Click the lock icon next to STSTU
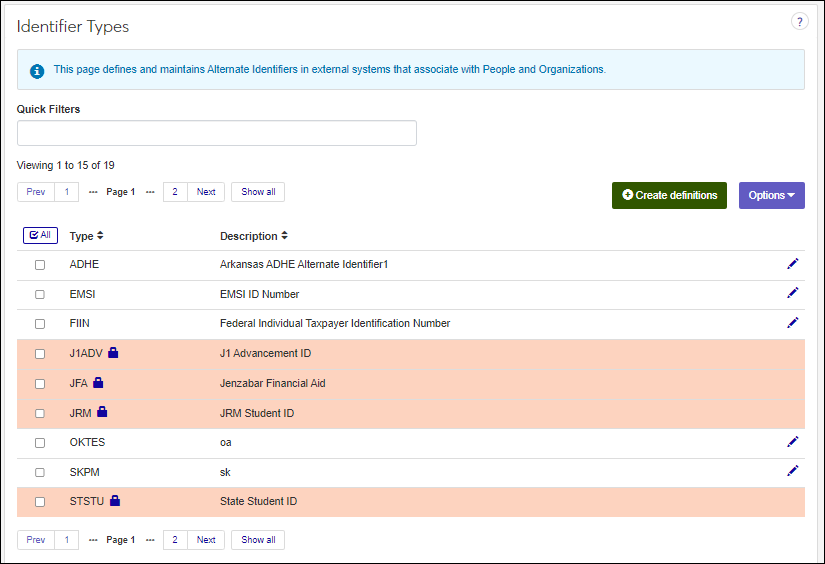 [x=115, y=501]
